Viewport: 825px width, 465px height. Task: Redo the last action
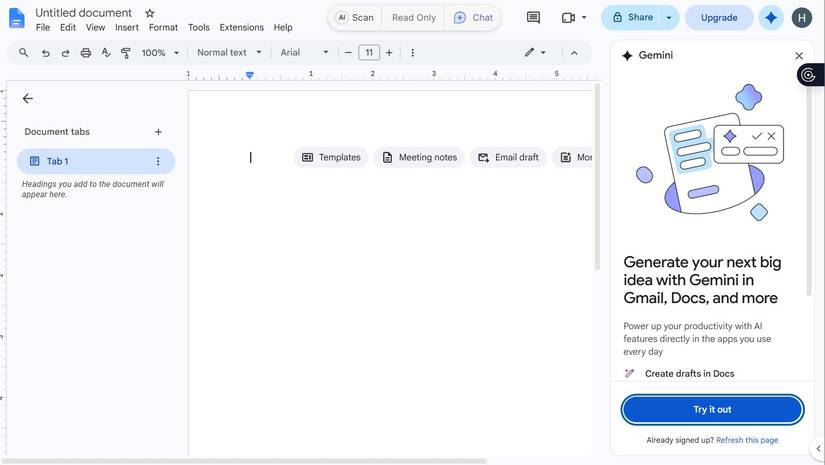[x=65, y=53]
